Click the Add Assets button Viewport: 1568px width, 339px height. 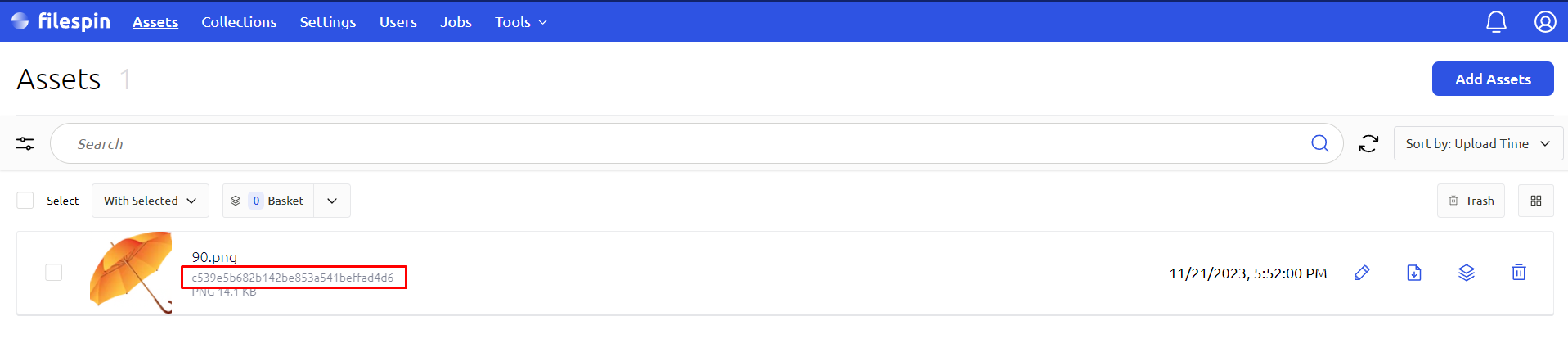point(1493,79)
